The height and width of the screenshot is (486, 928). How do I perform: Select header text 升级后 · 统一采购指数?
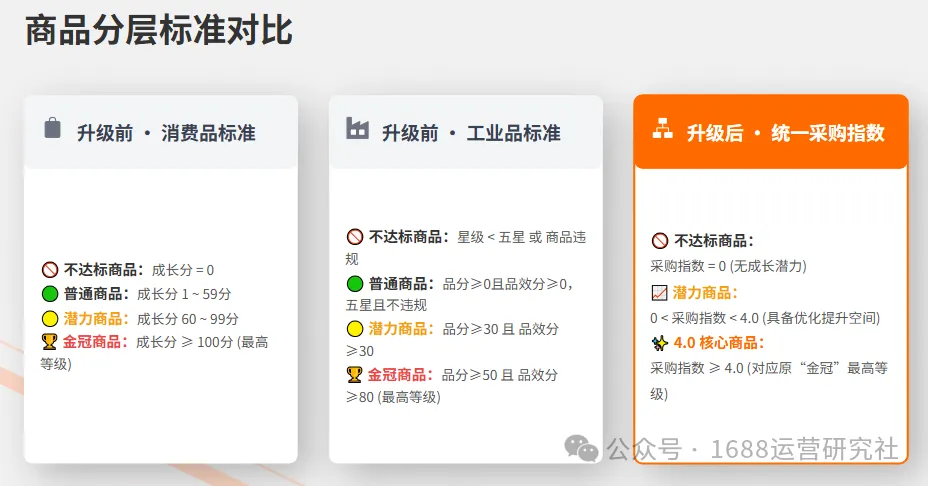[x=785, y=133]
